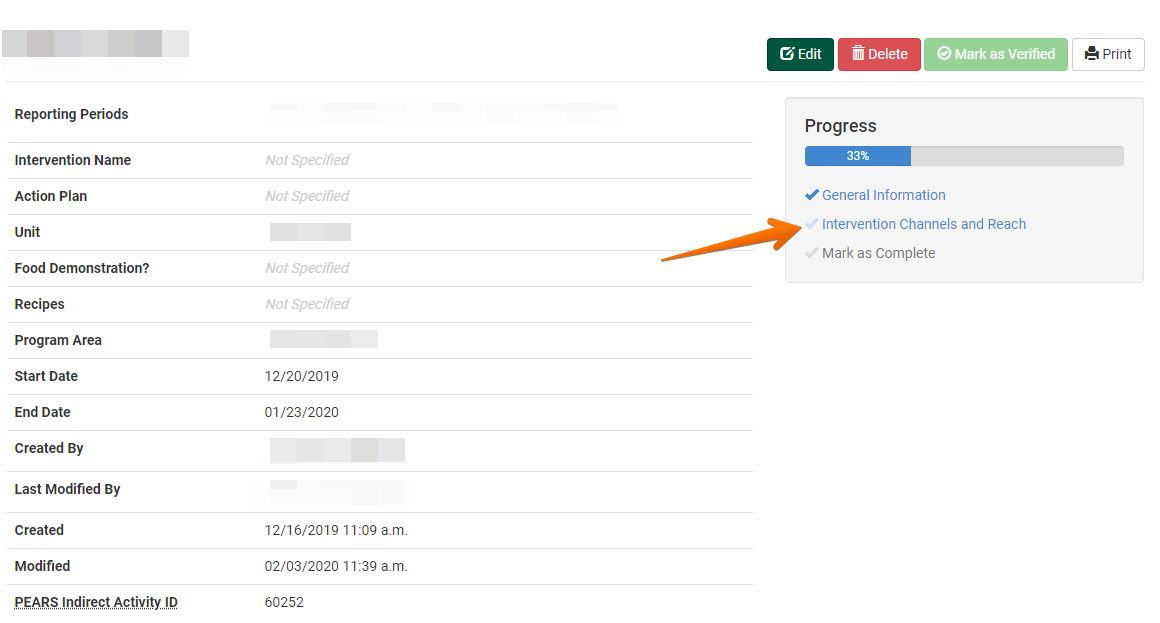Screen dimensions: 1160x623
Task: Click the 33% progress bar
Action: [x=857, y=156]
